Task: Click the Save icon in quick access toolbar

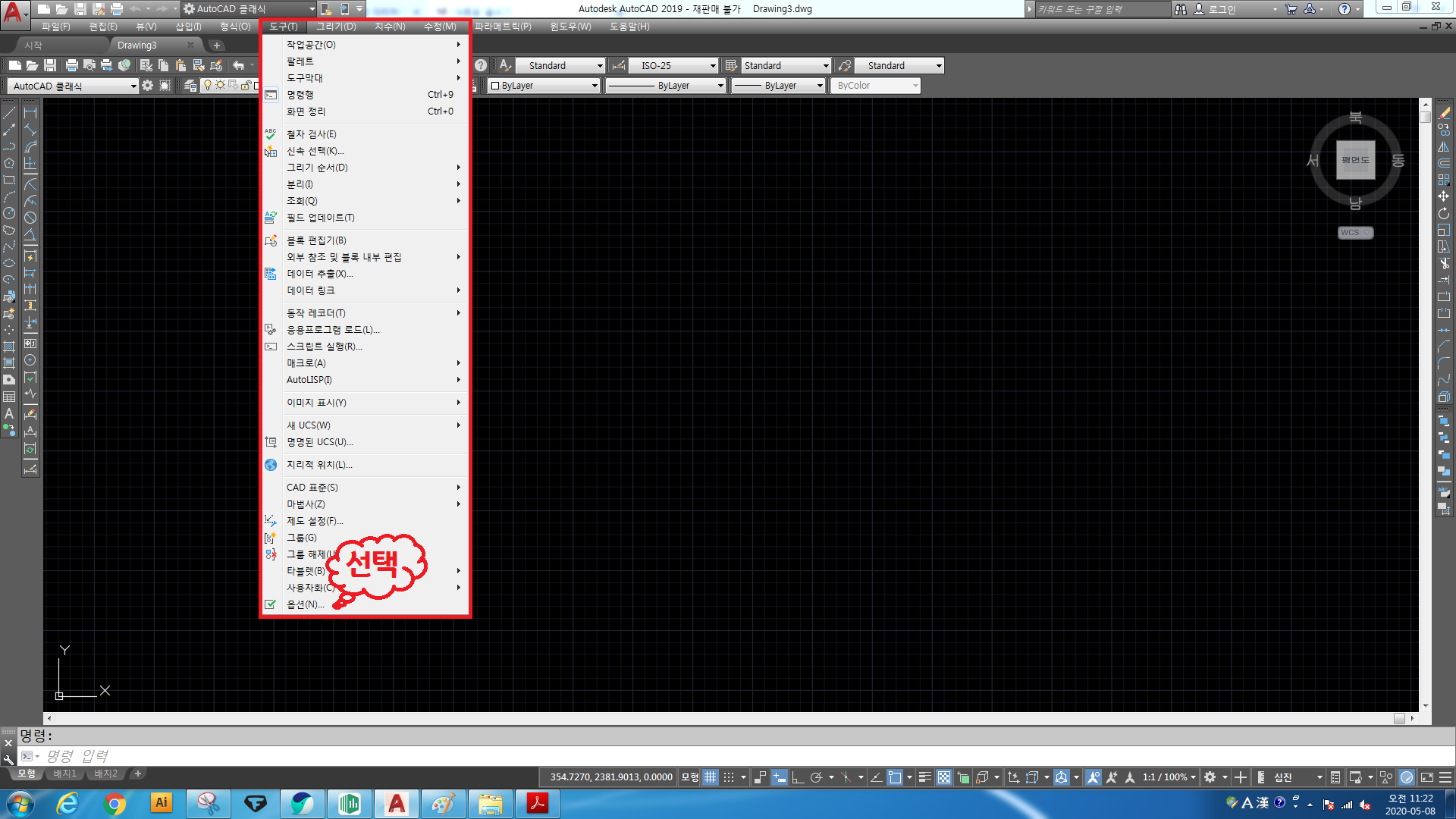Action: (x=80, y=9)
